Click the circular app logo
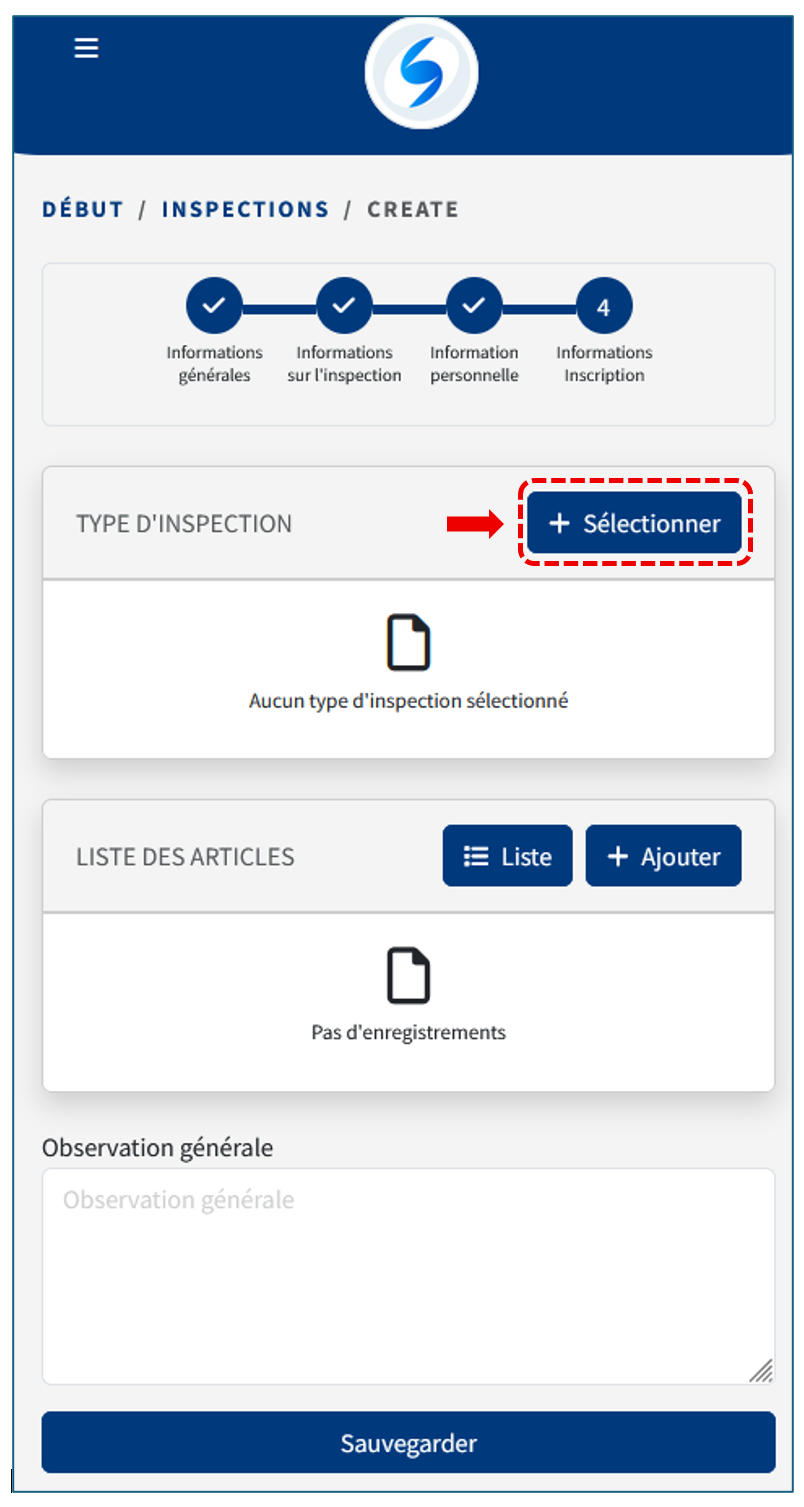 click(x=421, y=73)
